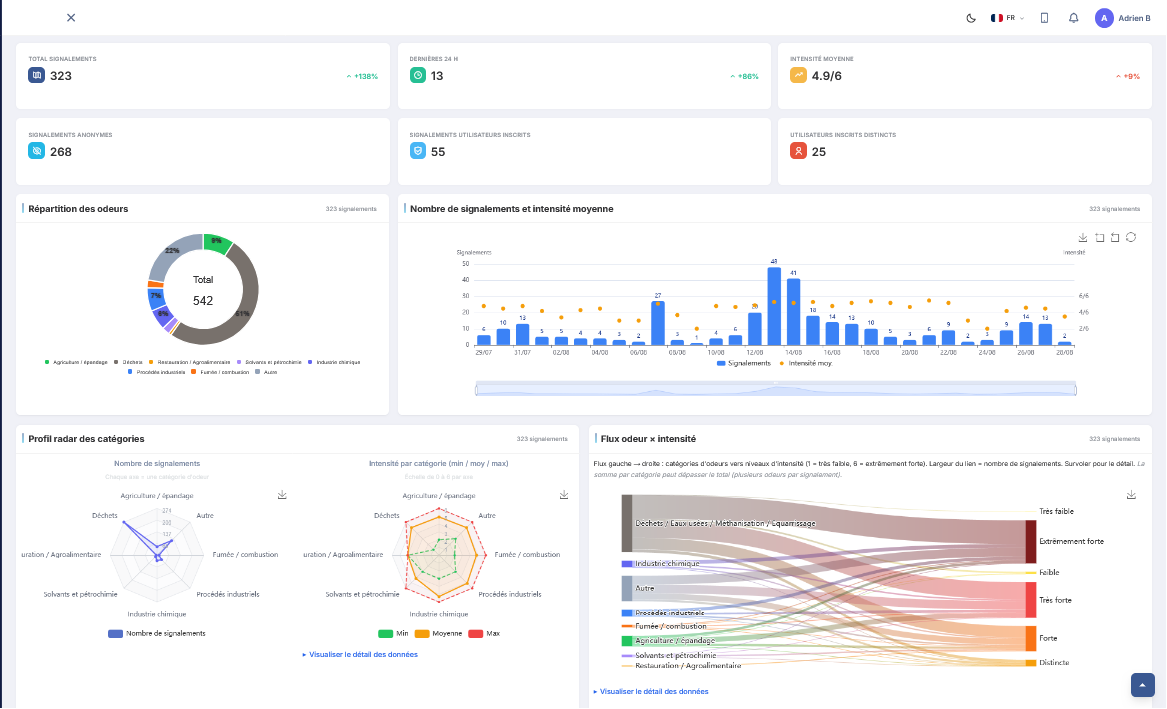Download the Nombre de signalements radar chart
This screenshot has width=1167, height=709.
[282, 495]
